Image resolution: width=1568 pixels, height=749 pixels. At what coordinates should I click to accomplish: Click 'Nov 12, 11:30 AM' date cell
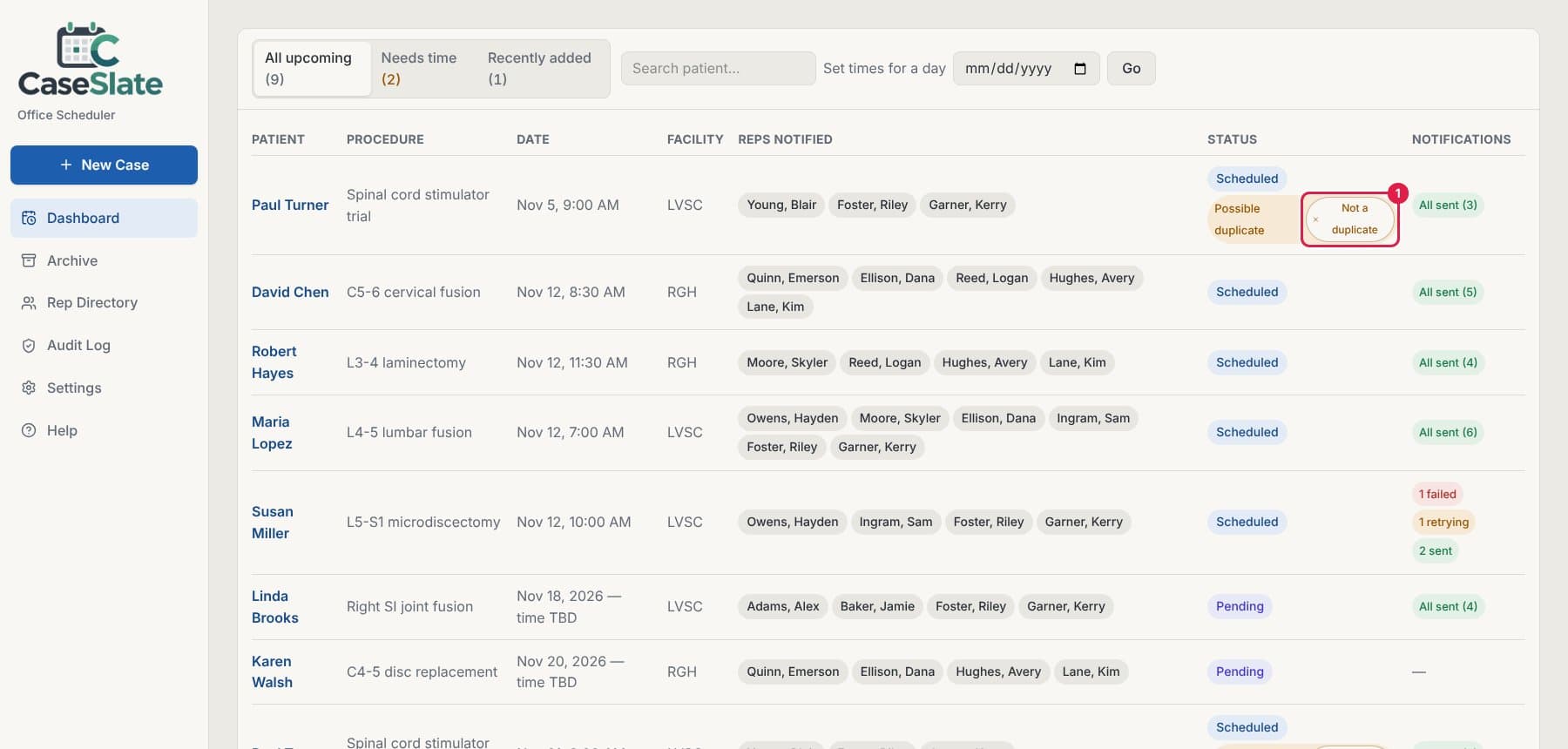571,362
